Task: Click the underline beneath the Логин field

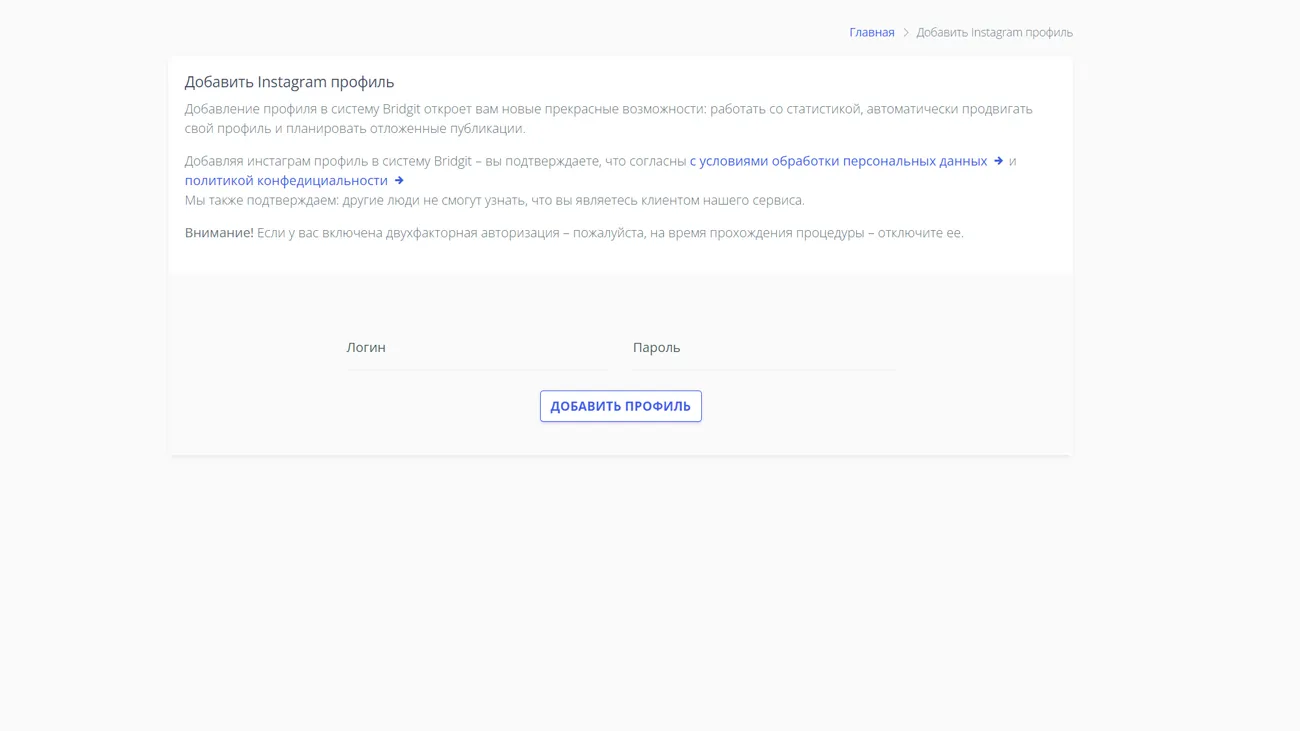Action: click(x=476, y=370)
